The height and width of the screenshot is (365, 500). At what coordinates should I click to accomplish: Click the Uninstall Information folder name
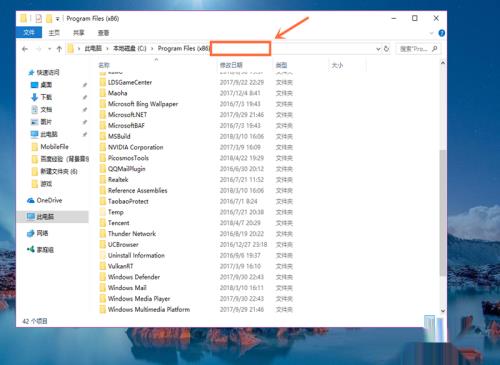pyautogui.click(x=136, y=255)
